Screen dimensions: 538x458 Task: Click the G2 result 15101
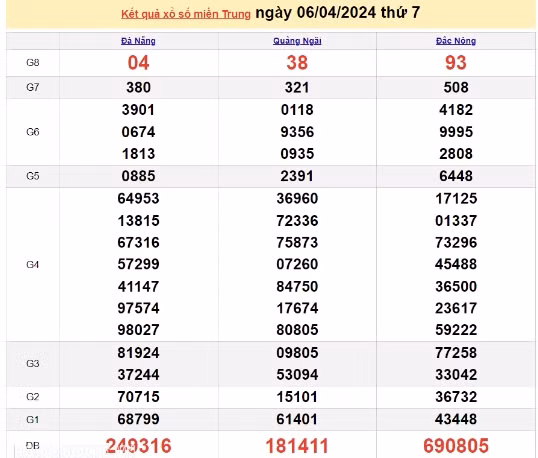297,397
